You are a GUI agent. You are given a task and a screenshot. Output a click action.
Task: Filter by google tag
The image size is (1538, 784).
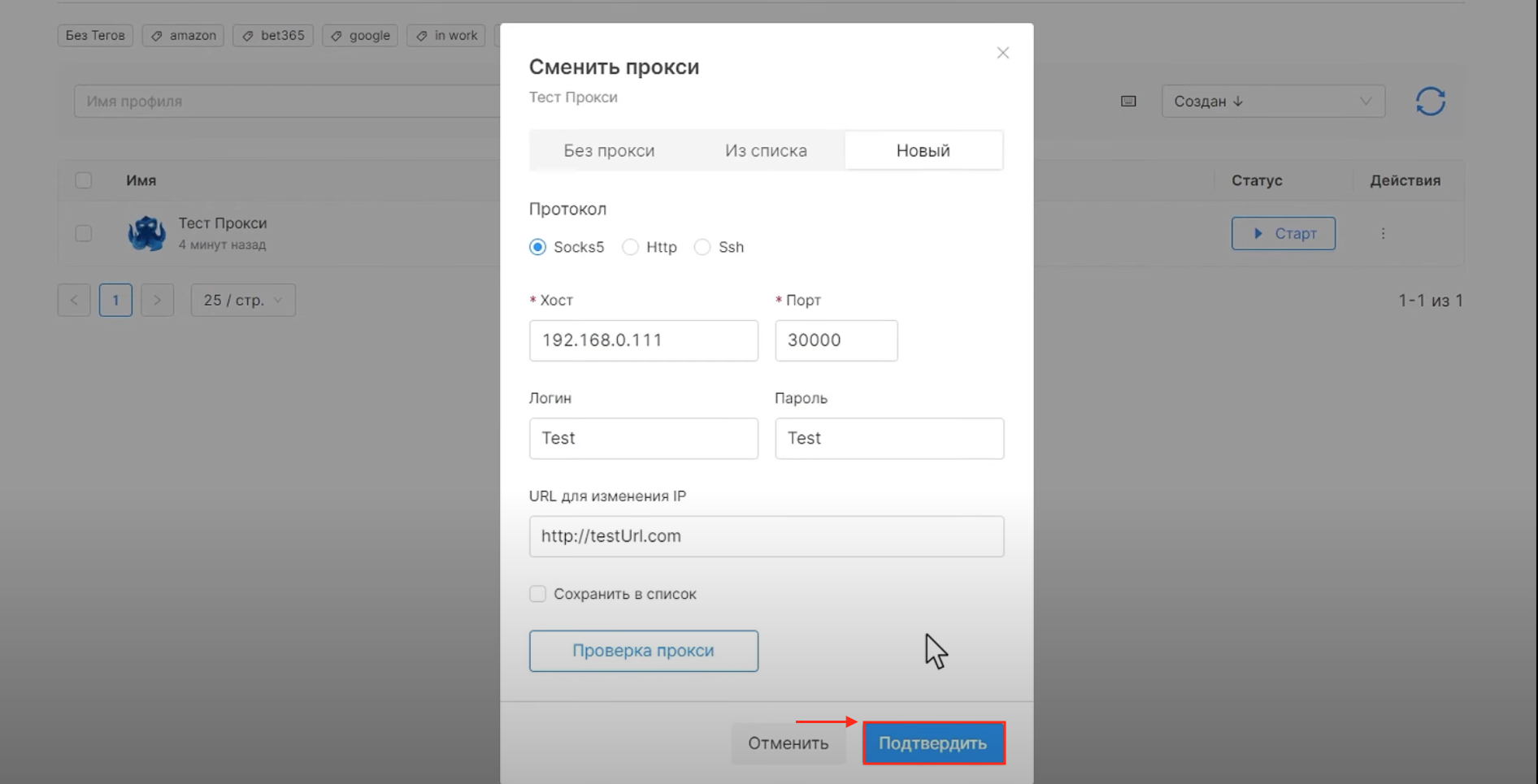(360, 36)
